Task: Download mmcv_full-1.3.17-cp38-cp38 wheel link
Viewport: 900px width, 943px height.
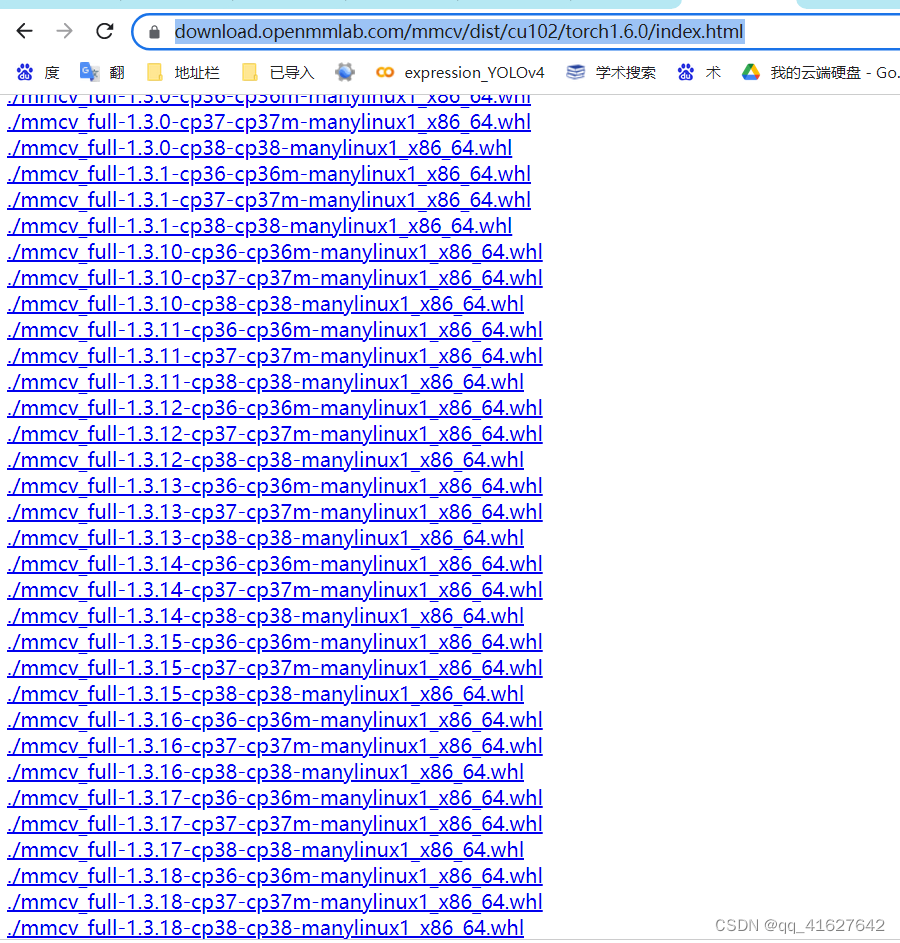Action: point(265,850)
